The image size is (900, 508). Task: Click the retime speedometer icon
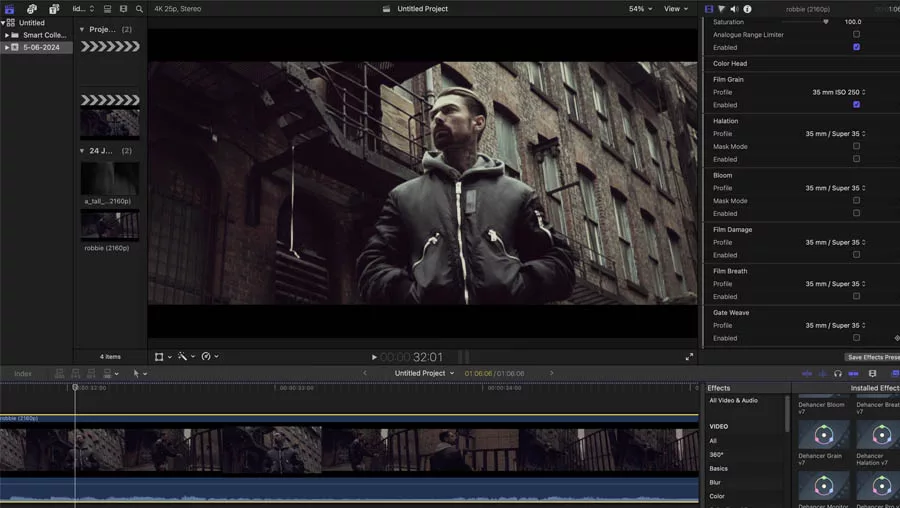[x=206, y=356]
